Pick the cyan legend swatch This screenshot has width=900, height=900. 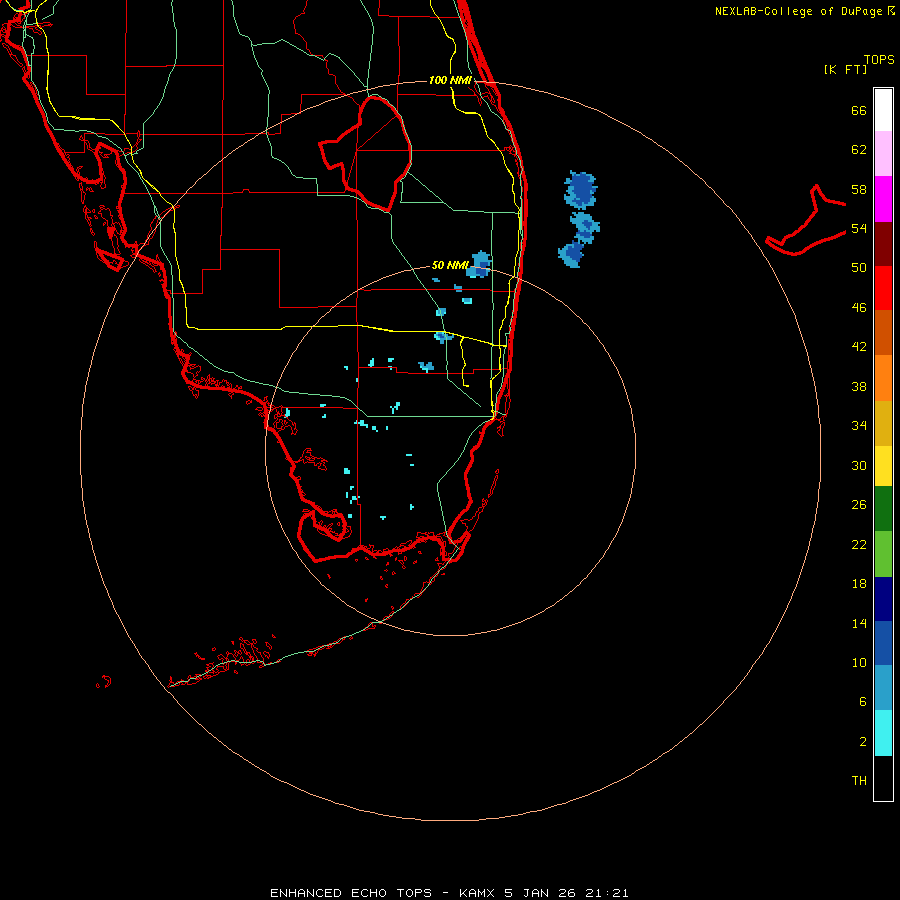883,733
